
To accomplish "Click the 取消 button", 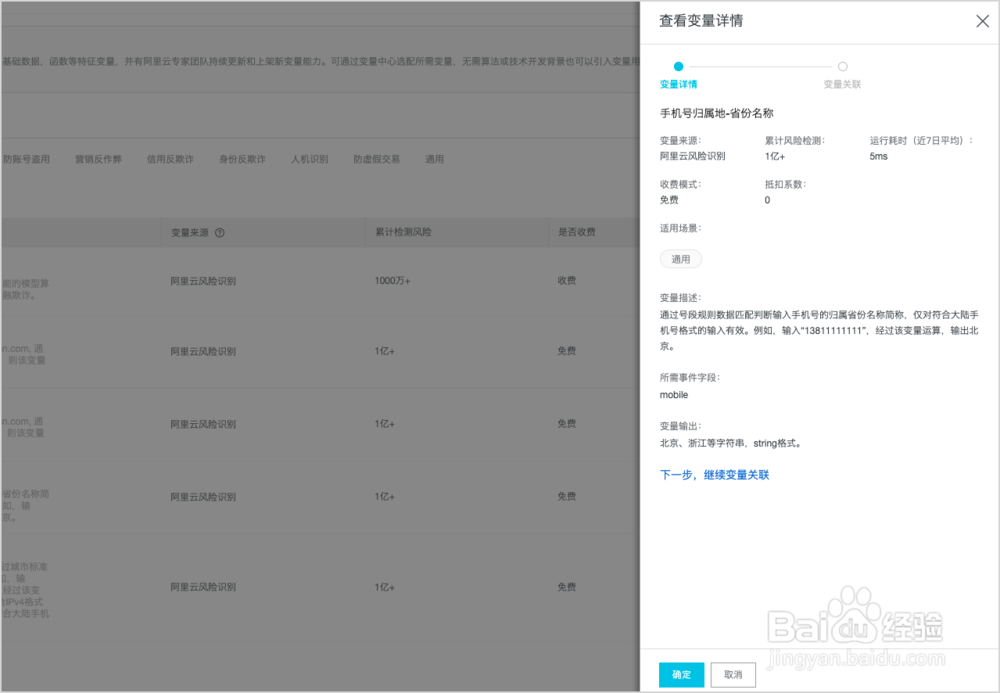I will [x=733, y=675].
